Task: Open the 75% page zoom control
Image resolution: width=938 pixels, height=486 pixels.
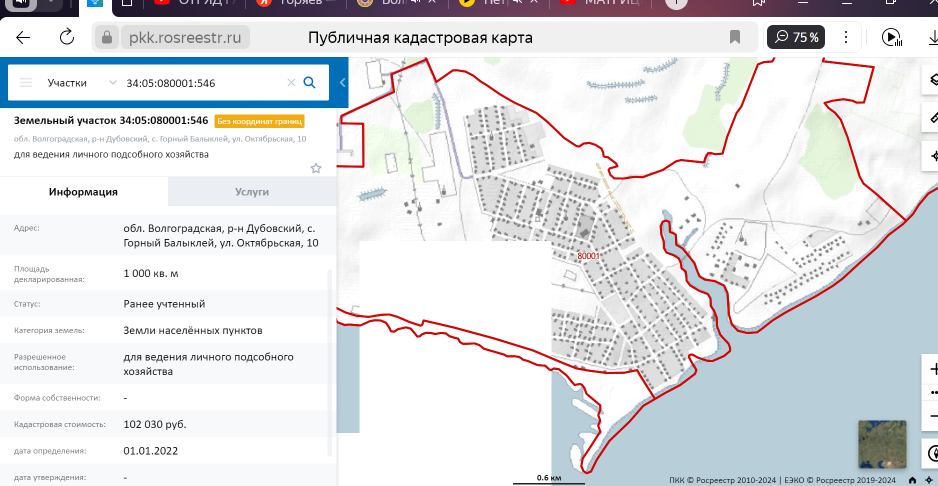Action: point(797,38)
